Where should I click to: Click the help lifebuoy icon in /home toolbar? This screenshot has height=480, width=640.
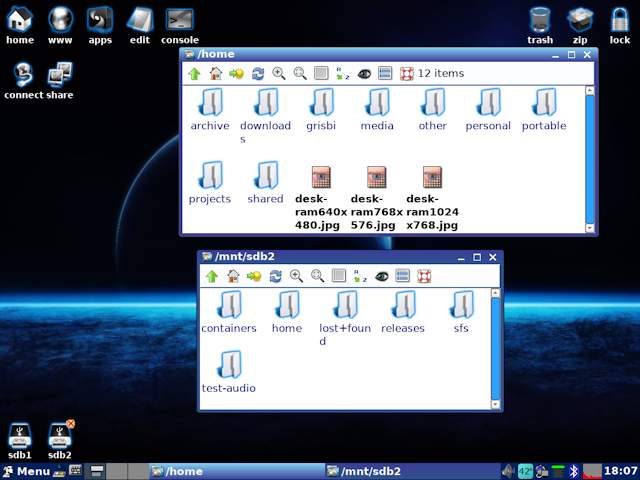point(406,73)
